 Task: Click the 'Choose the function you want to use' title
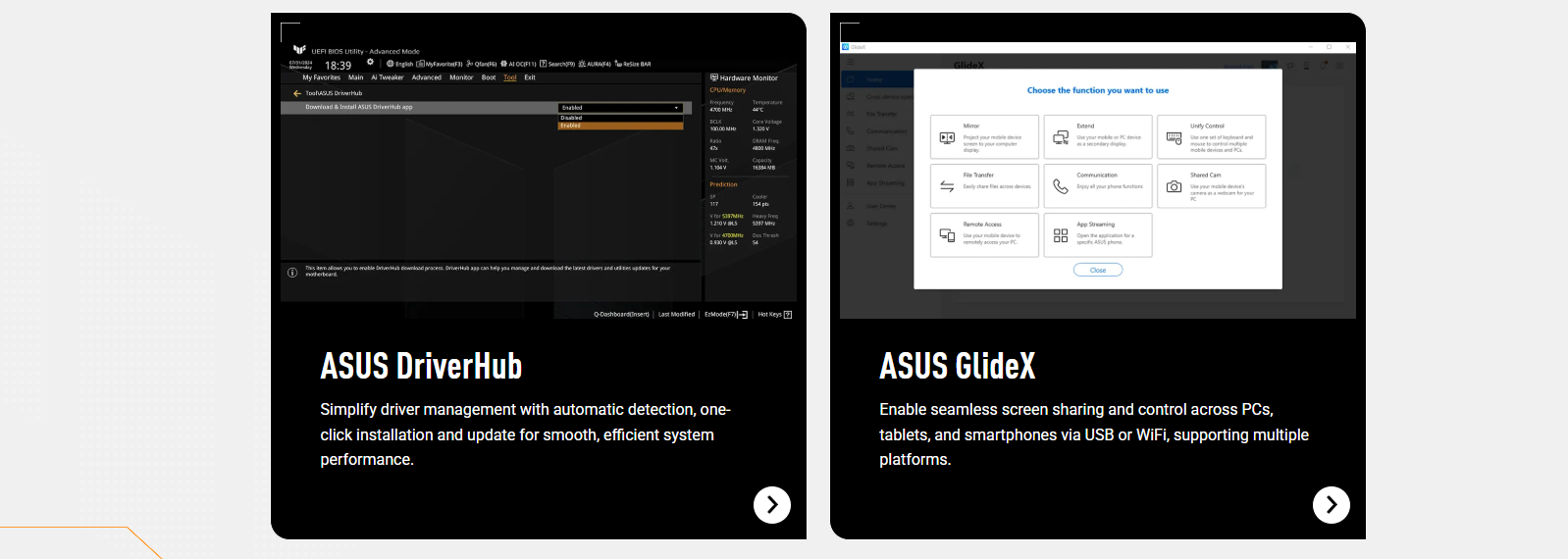pyautogui.click(x=1098, y=90)
